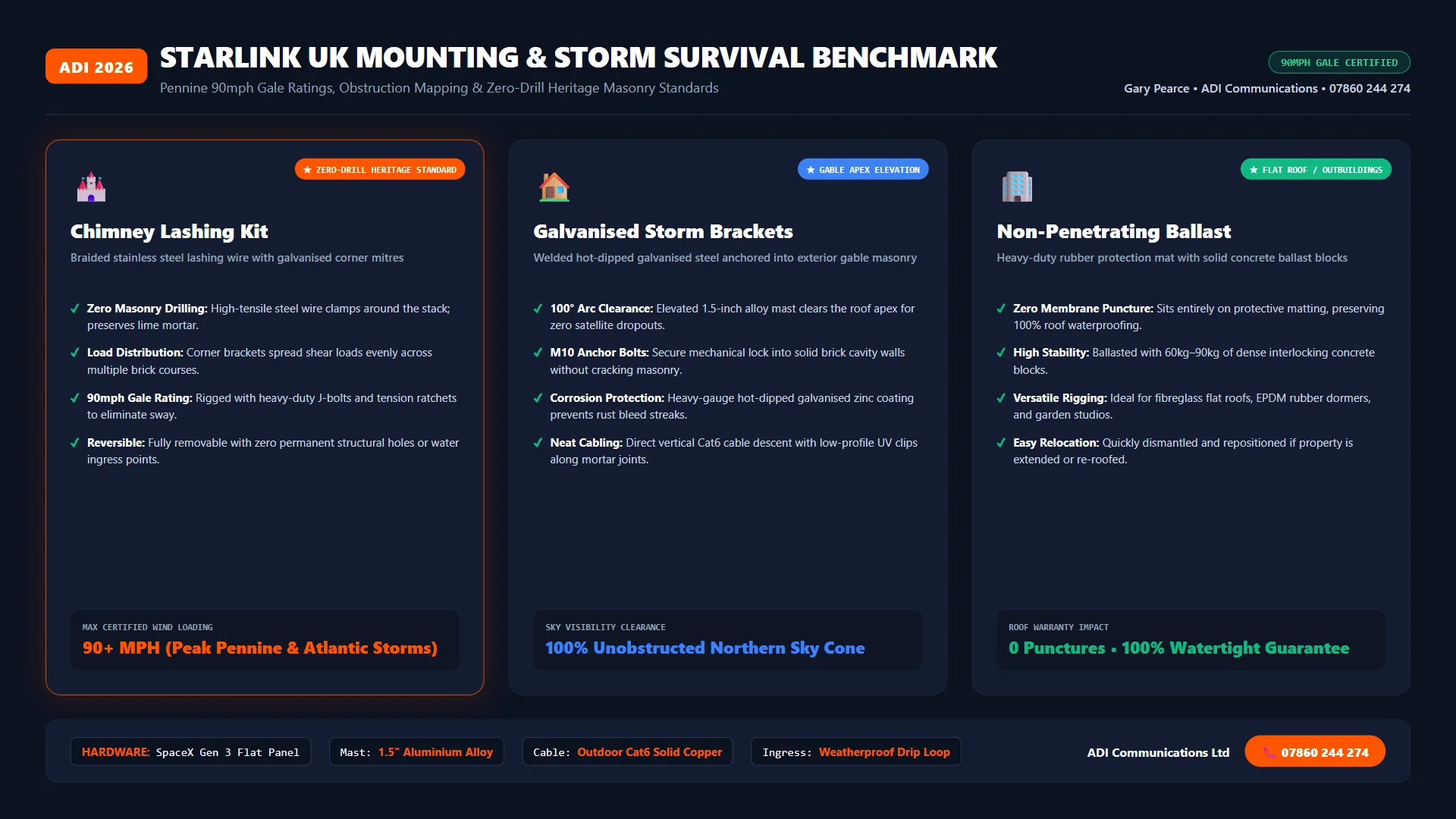This screenshot has height=819, width=1456.
Task: Click the ZERO-DRILL HERITAGE STANDARD tag
Action: pyautogui.click(x=380, y=170)
